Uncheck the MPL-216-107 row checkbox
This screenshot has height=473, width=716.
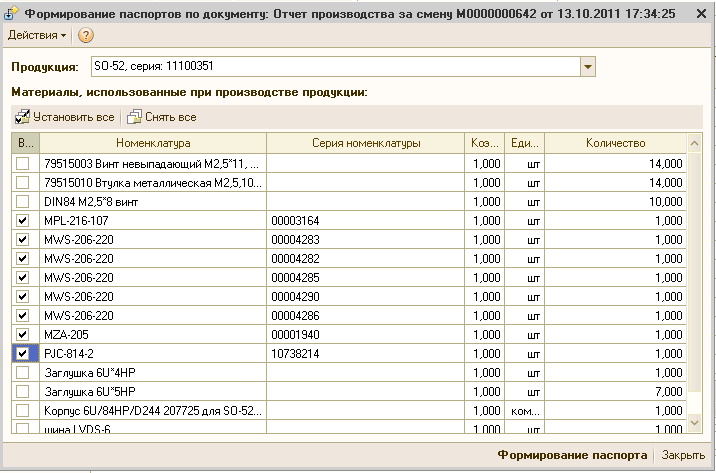tap(22, 221)
